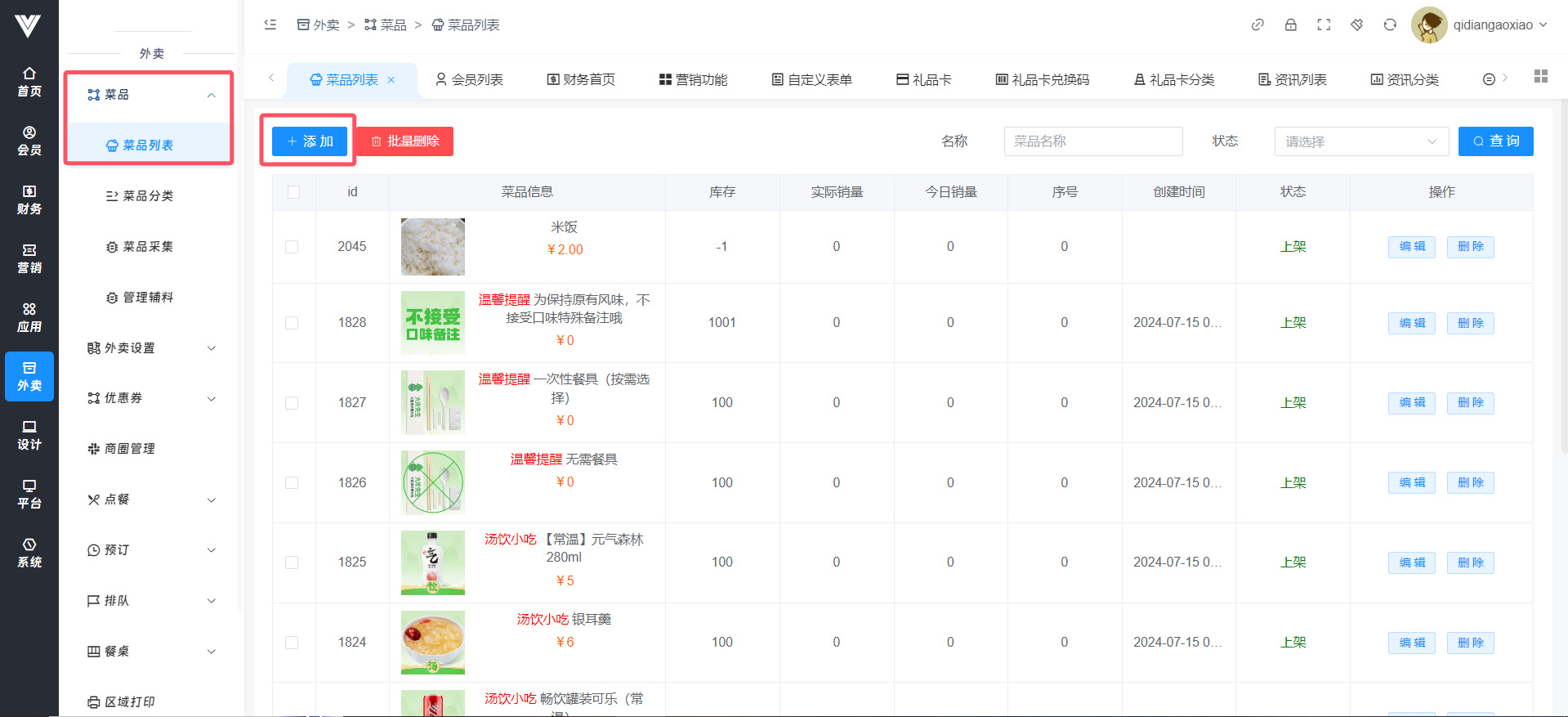
Task: Click the 菜品名称 search input field
Action: (x=1092, y=141)
